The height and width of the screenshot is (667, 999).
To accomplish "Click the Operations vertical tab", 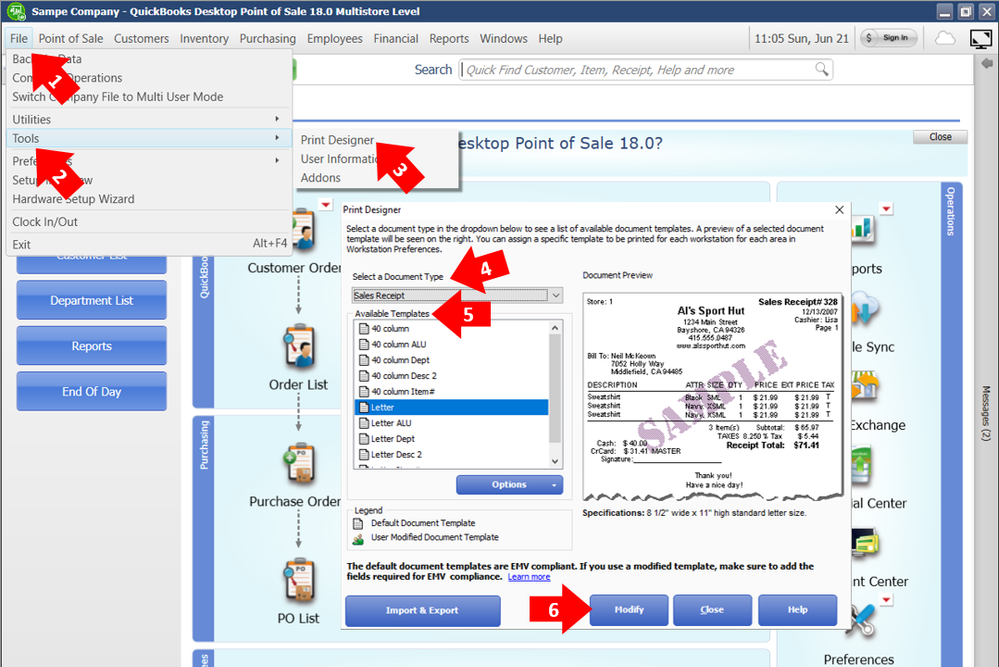I will [x=951, y=212].
